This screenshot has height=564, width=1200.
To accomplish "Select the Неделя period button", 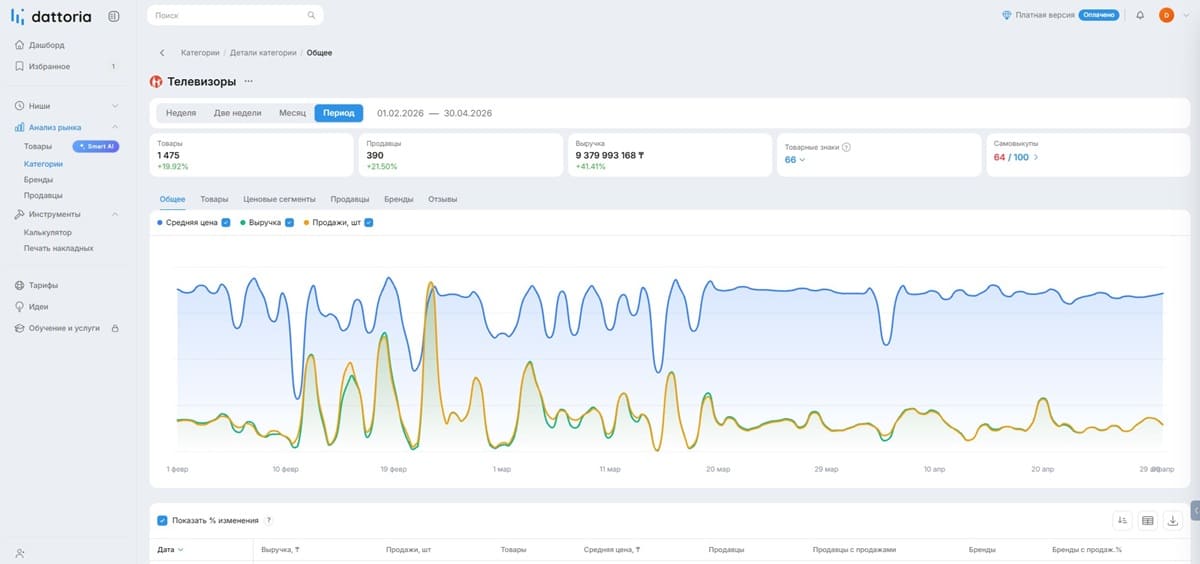I will click(x=181, y=113).
